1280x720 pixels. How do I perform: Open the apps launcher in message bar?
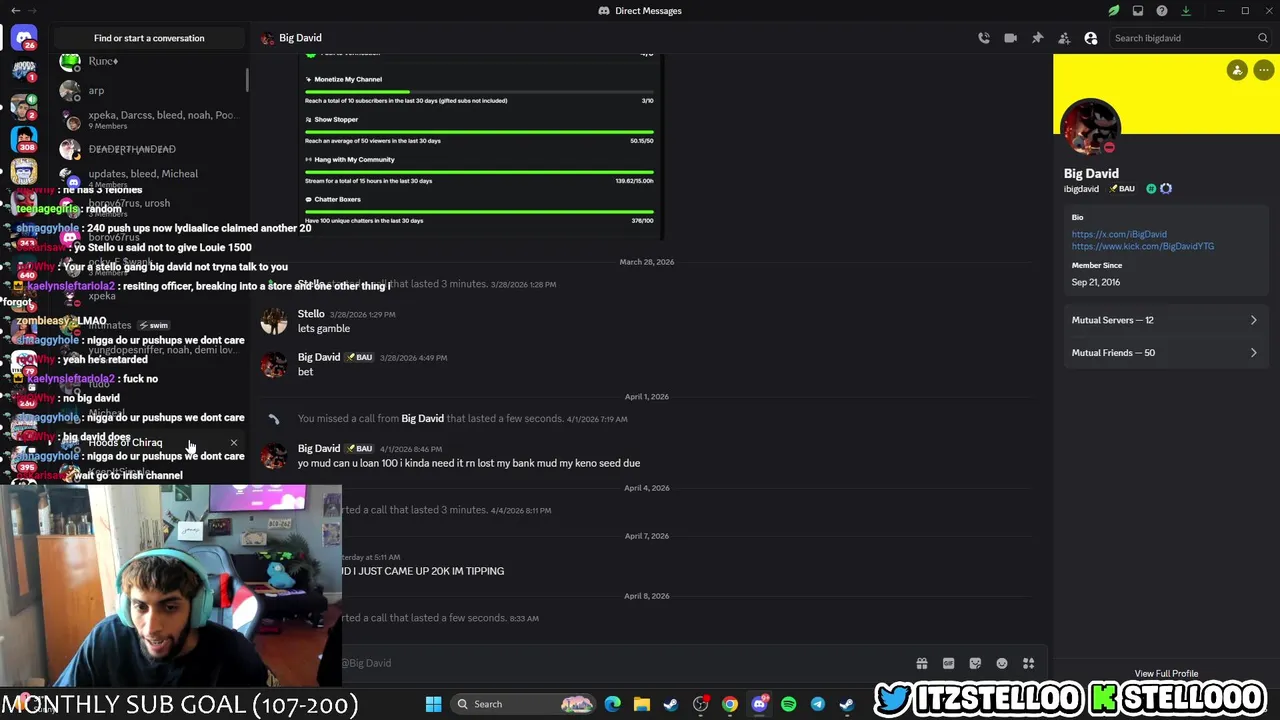click(1028, 663)
